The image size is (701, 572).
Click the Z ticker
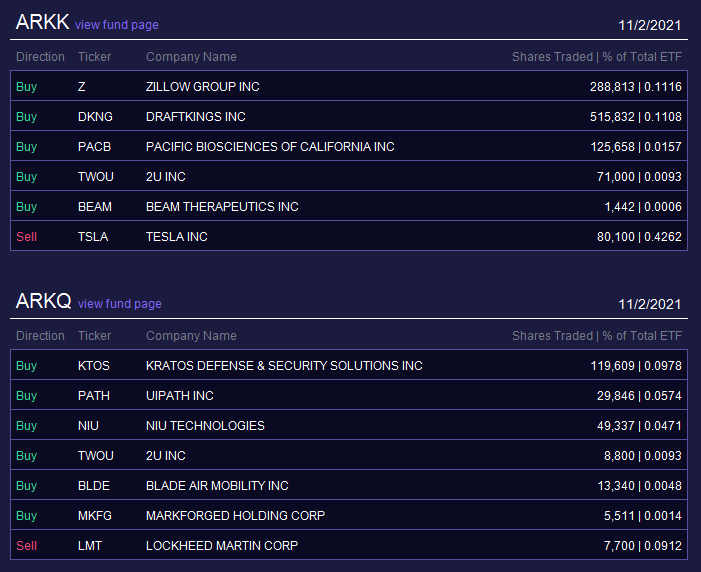tap(81, 87)
